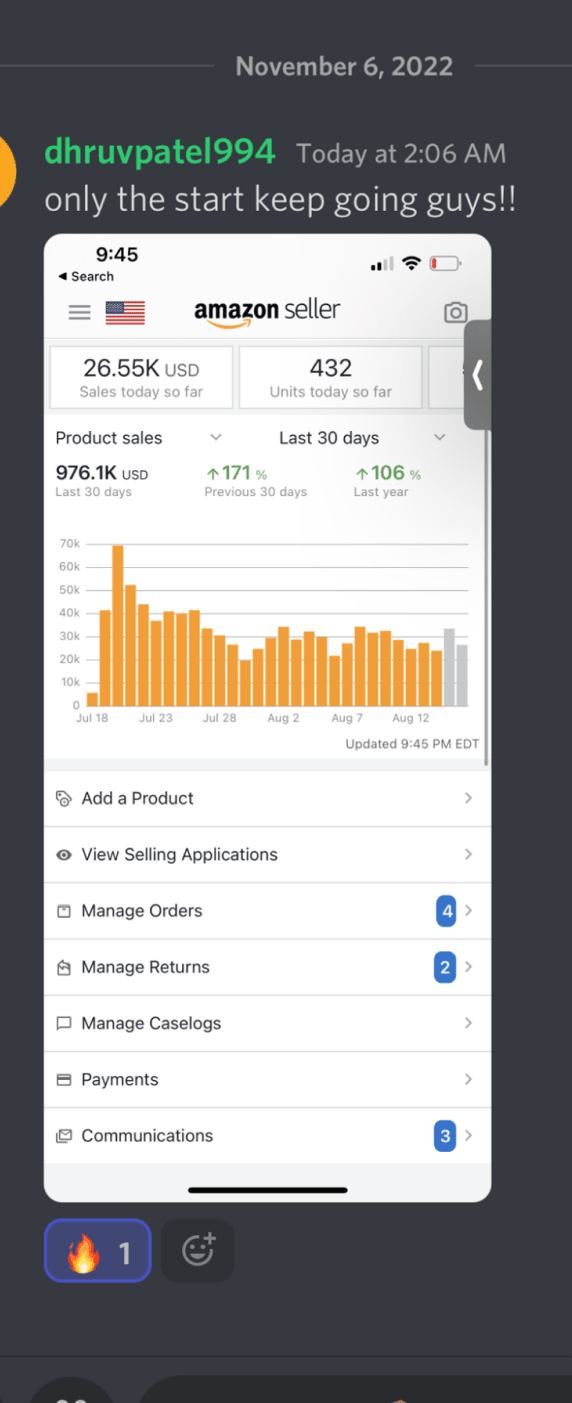
Task: Expand the chevron on Payments row
Action: coord(469,1080)
